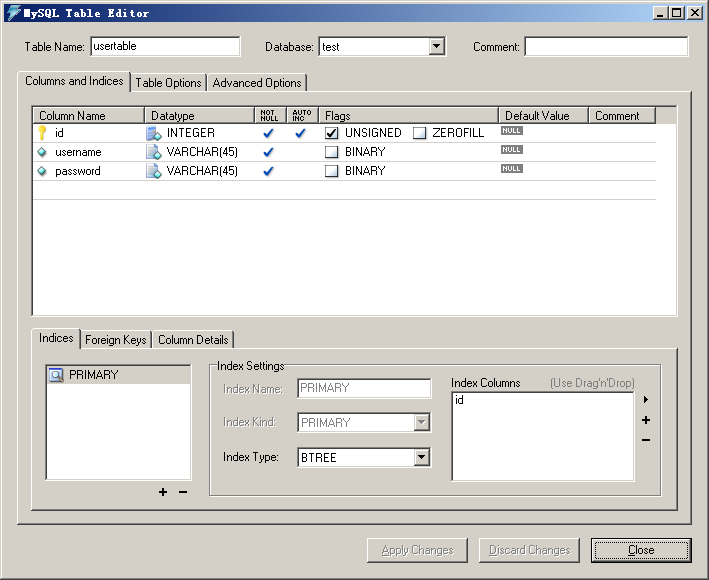Screen dimensions: 709x580
Task: Toggle NOT NULL check for id
Action: (x=269, y=133)
